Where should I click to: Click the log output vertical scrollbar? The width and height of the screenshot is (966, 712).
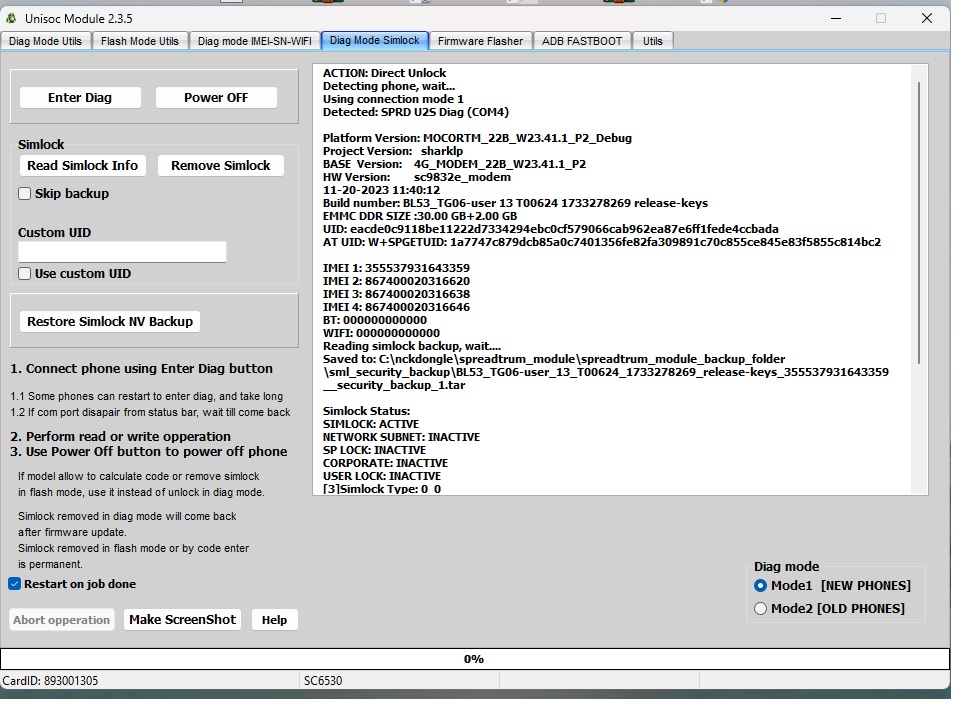pos(919,220)
